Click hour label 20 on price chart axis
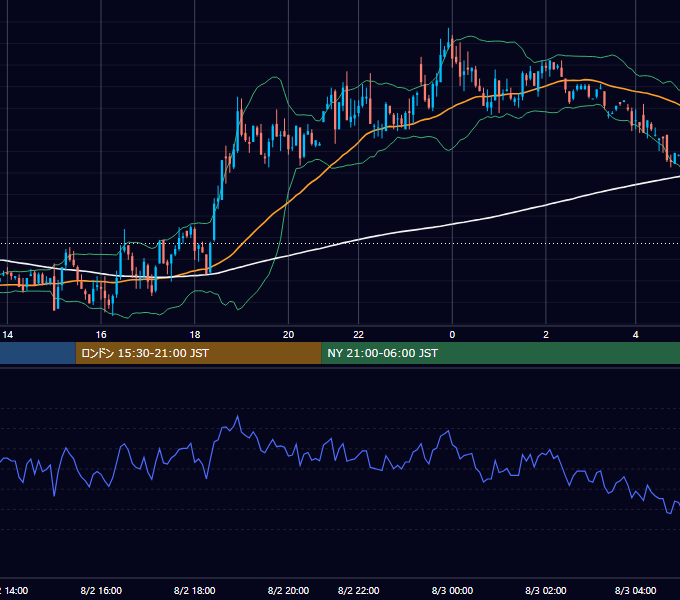680x600 pixels. (x=288, y=335)
